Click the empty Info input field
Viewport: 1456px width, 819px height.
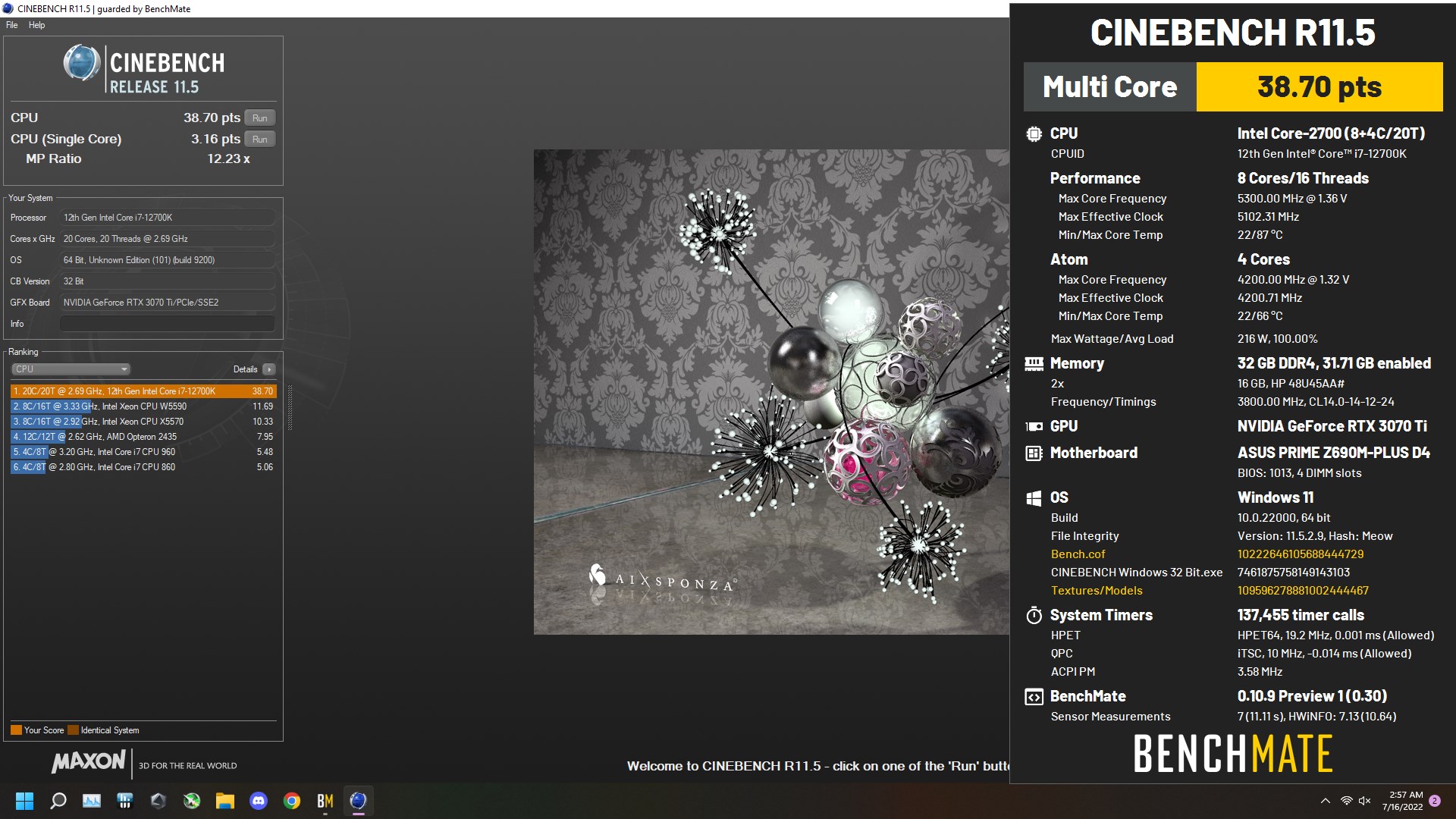(x=167, y=324)
